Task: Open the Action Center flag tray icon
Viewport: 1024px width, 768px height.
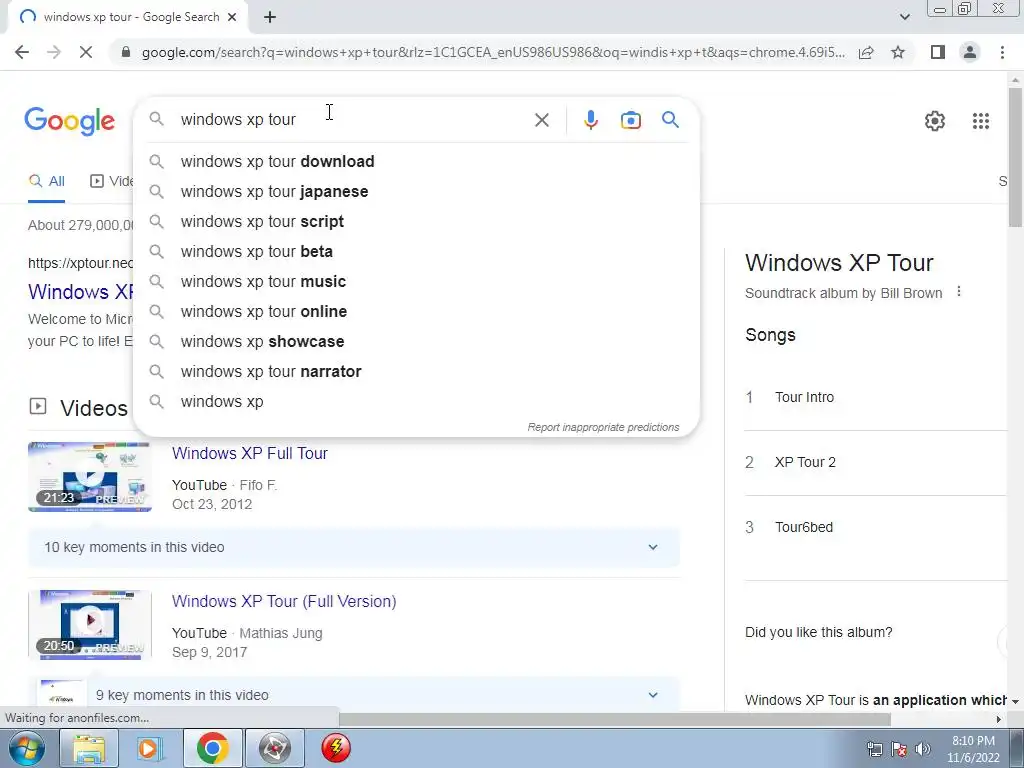Action: (899, 748)
